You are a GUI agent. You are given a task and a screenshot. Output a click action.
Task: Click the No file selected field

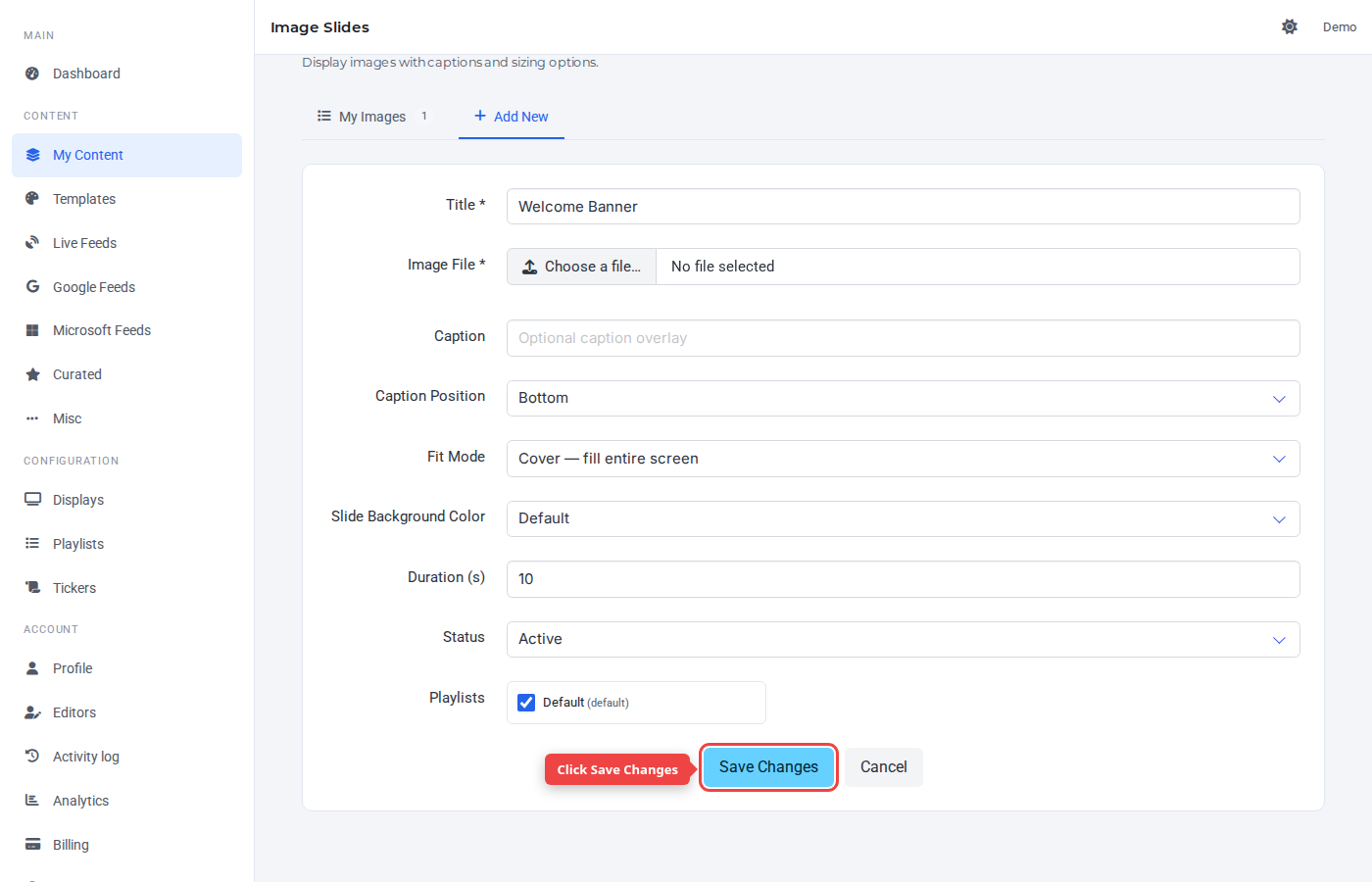[x=977, y=267]
